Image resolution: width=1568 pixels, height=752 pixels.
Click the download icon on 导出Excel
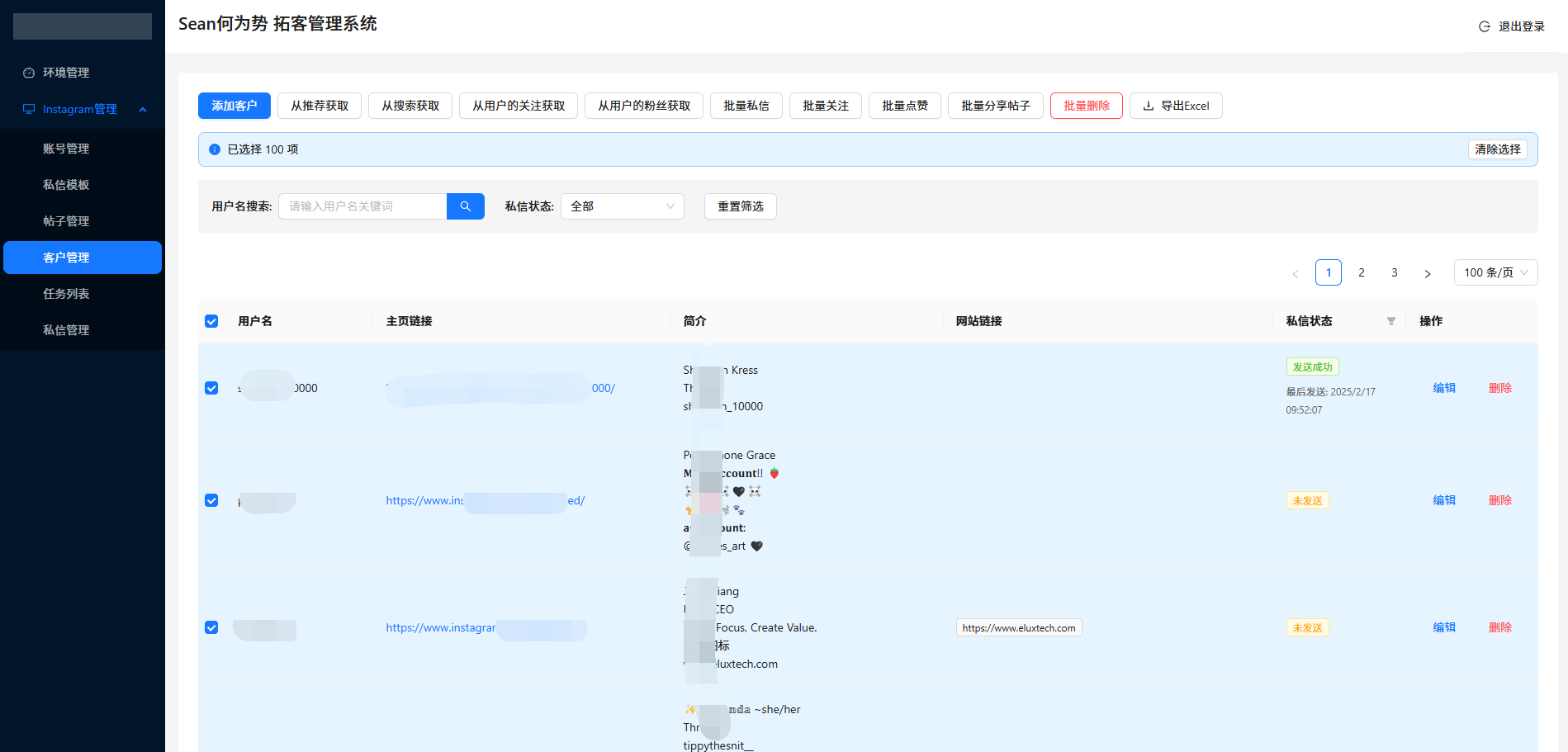(x=1148, y=106)
